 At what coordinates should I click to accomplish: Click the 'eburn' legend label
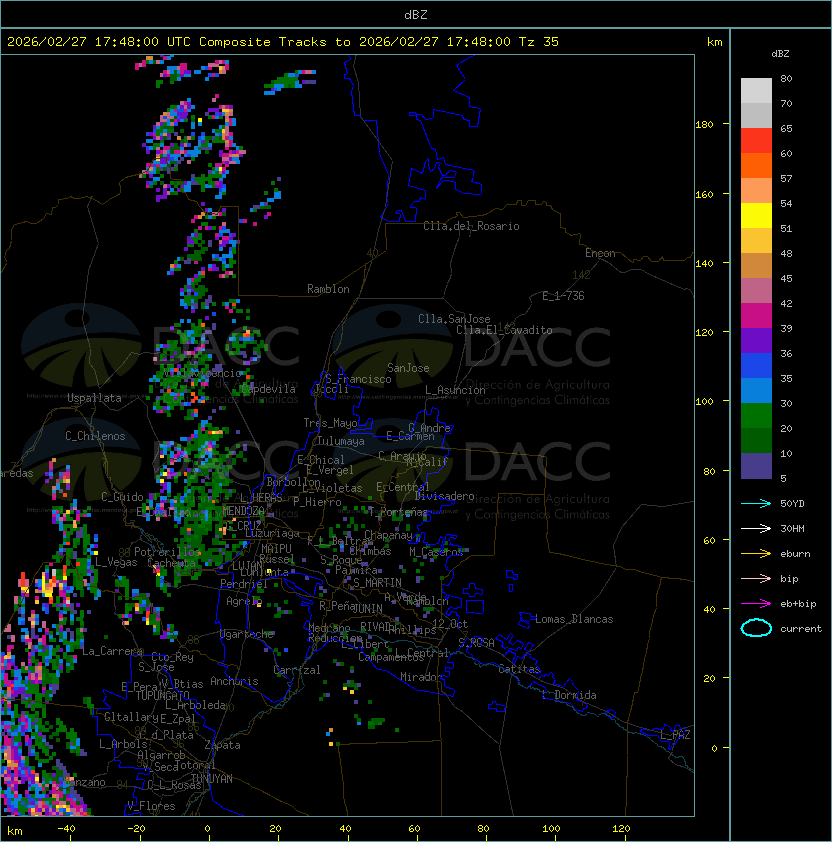click(795, 554)
